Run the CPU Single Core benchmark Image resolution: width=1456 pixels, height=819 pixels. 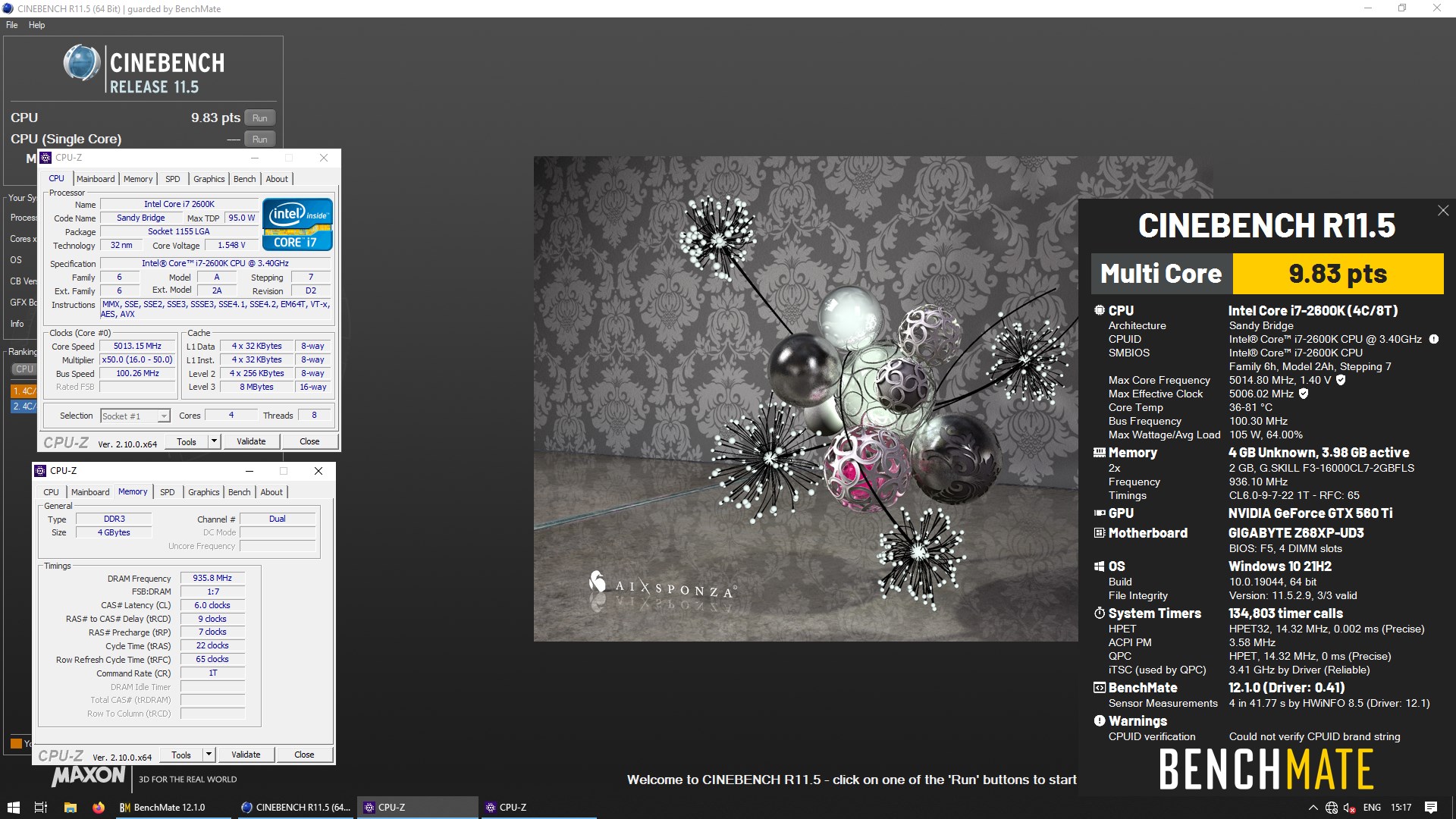(x=260, y=140)
